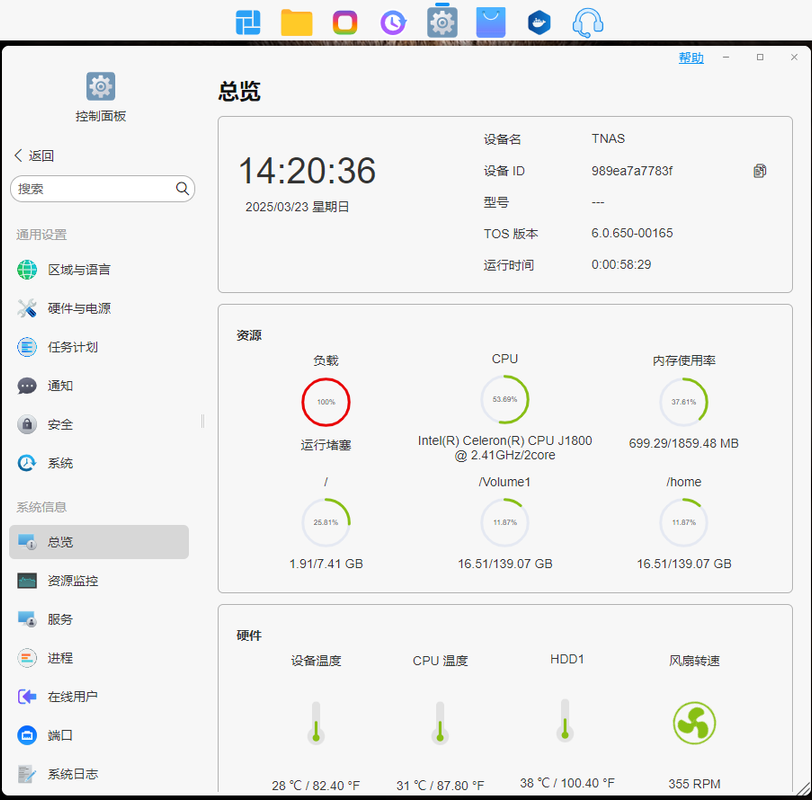Screen dimensions: 812x800
Task: Click the 服务 monitor icon
Action: point(27,619)
